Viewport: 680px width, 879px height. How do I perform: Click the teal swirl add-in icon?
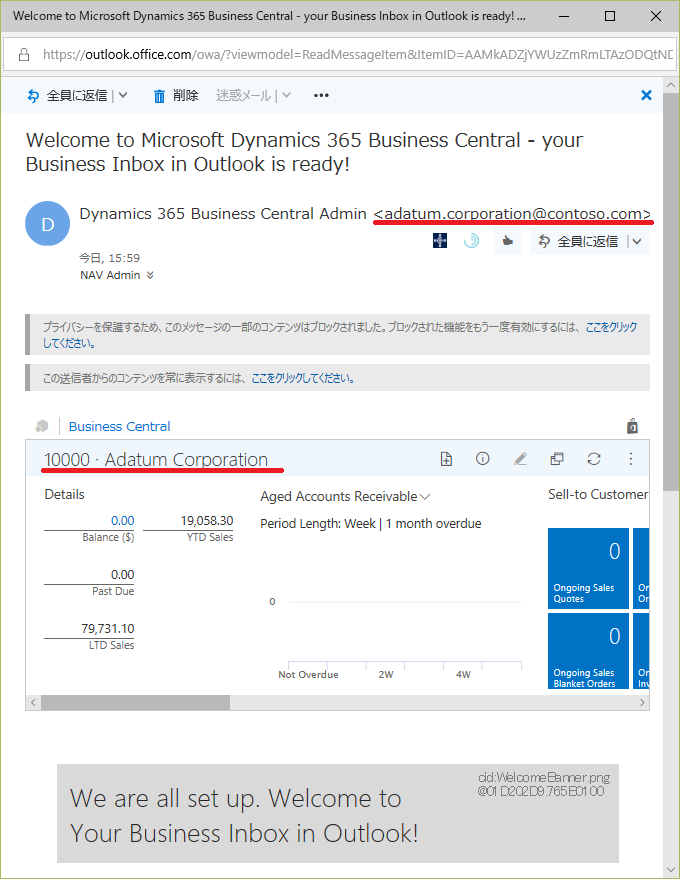pos(471,241)
